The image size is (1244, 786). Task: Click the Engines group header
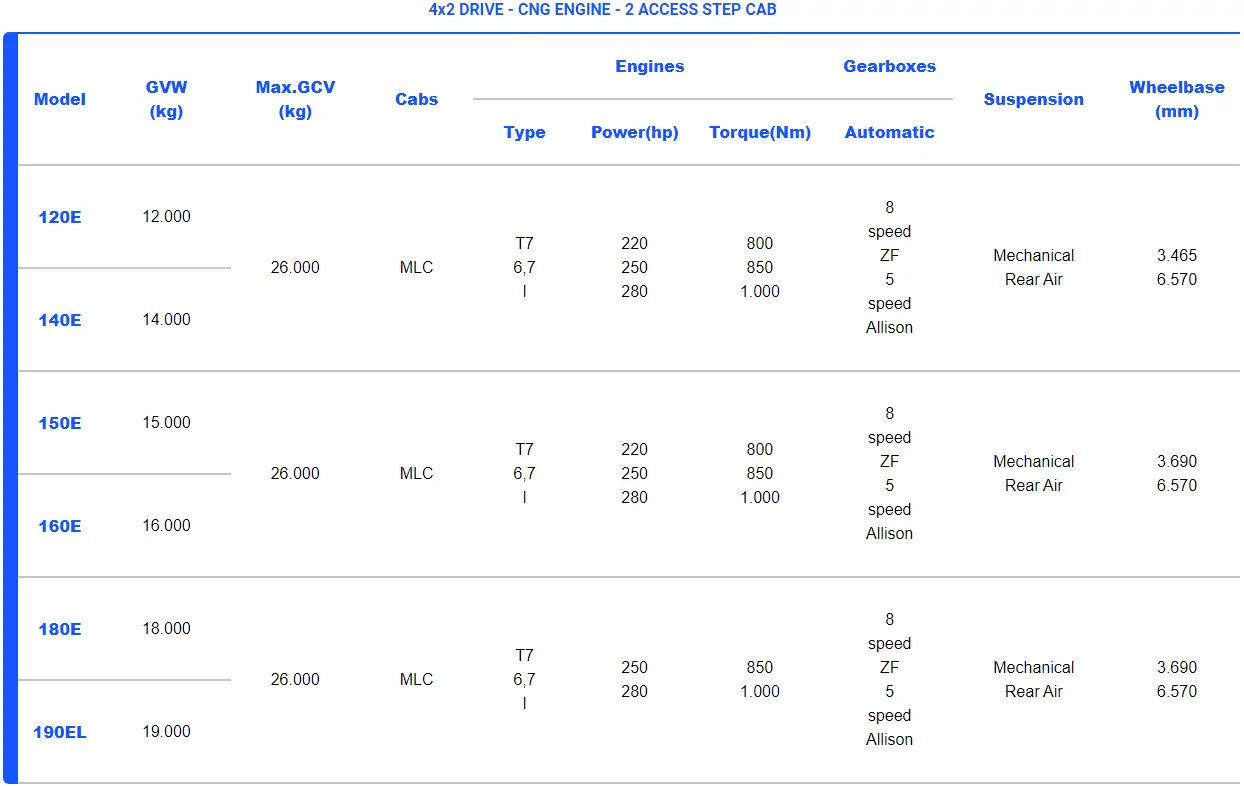pyautogui.click(x=649, y=67)
